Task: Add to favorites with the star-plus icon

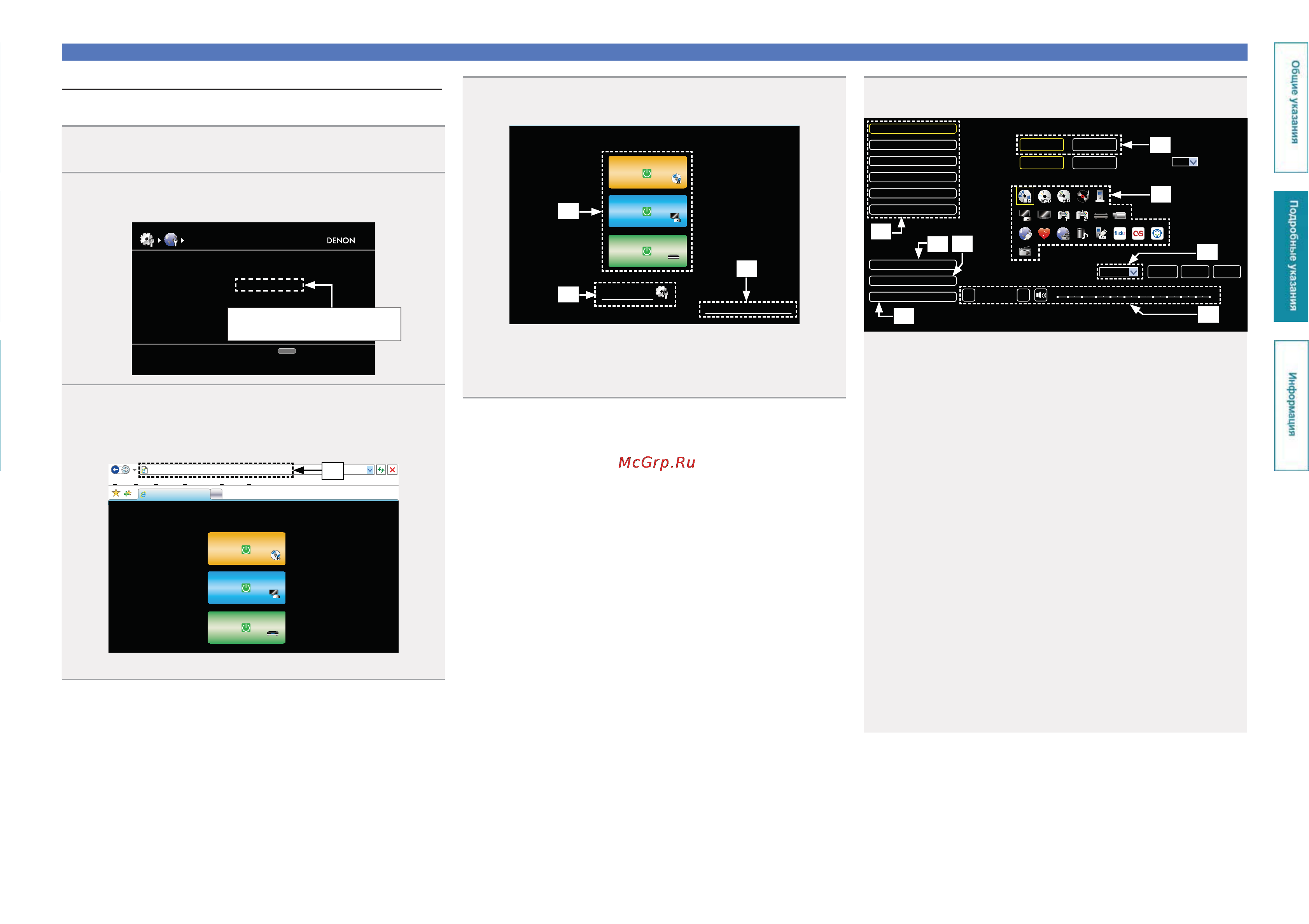Action: pos(128,493)
